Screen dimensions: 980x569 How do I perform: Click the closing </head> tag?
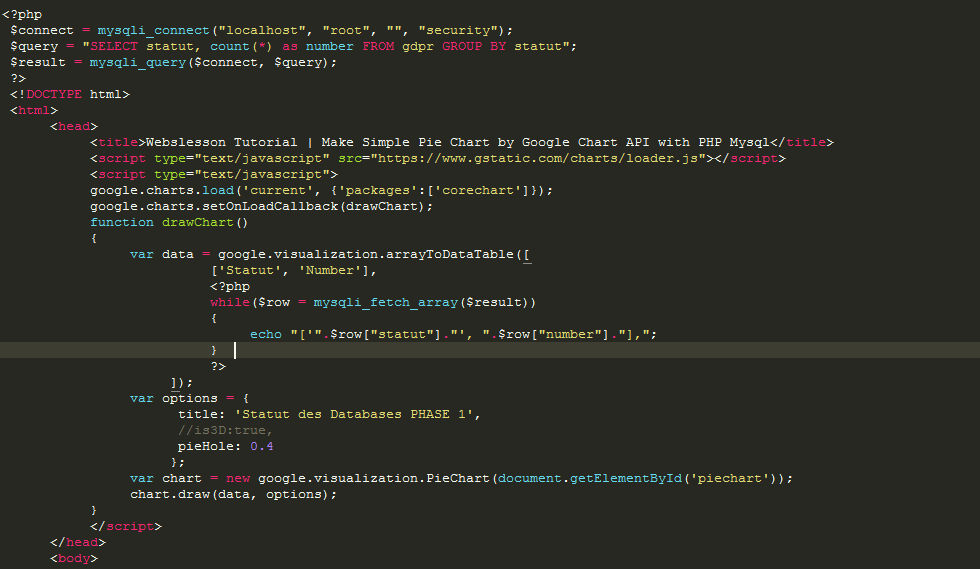point(78,543)
